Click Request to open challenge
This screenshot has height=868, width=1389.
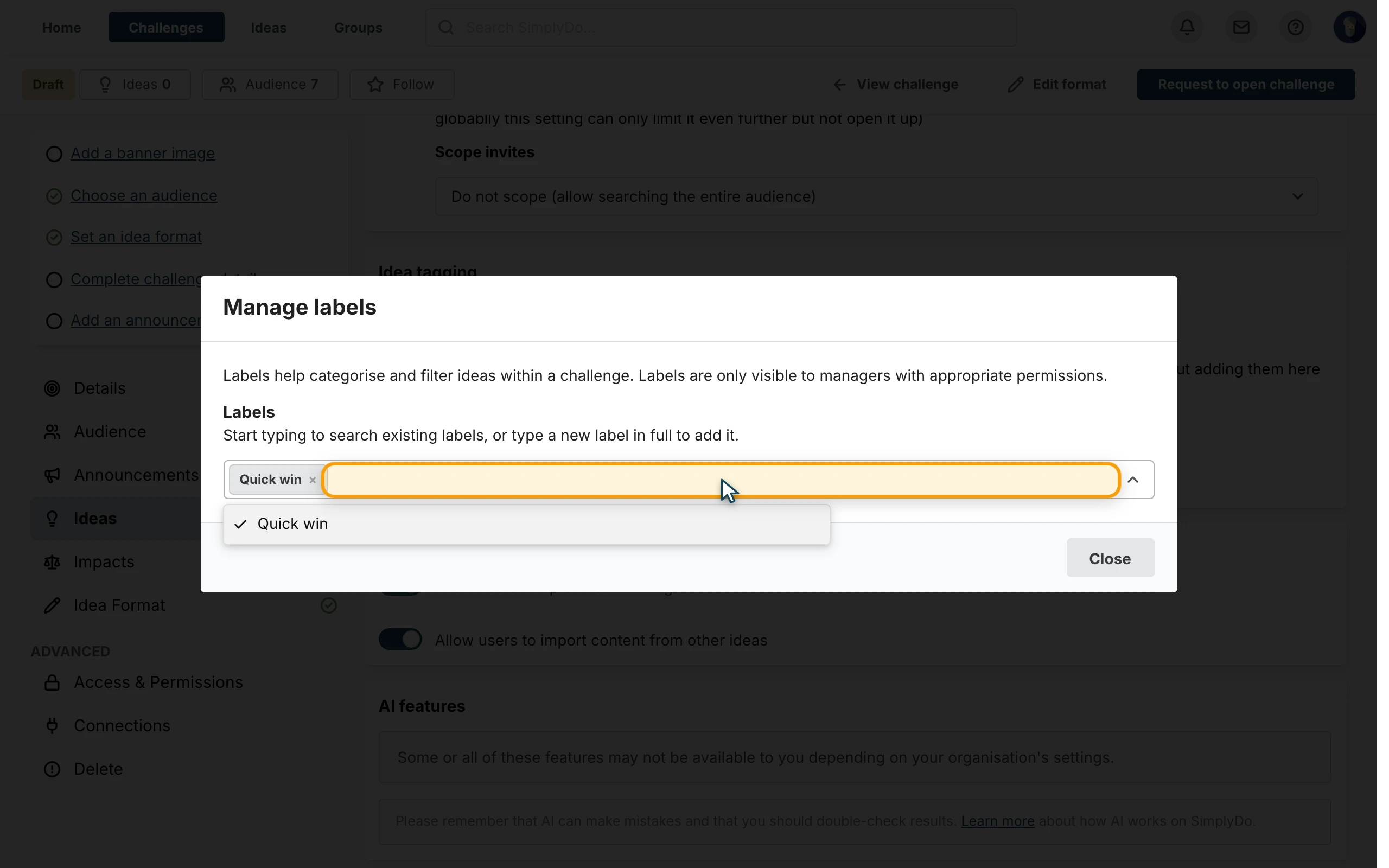[x=1246, y=85]
